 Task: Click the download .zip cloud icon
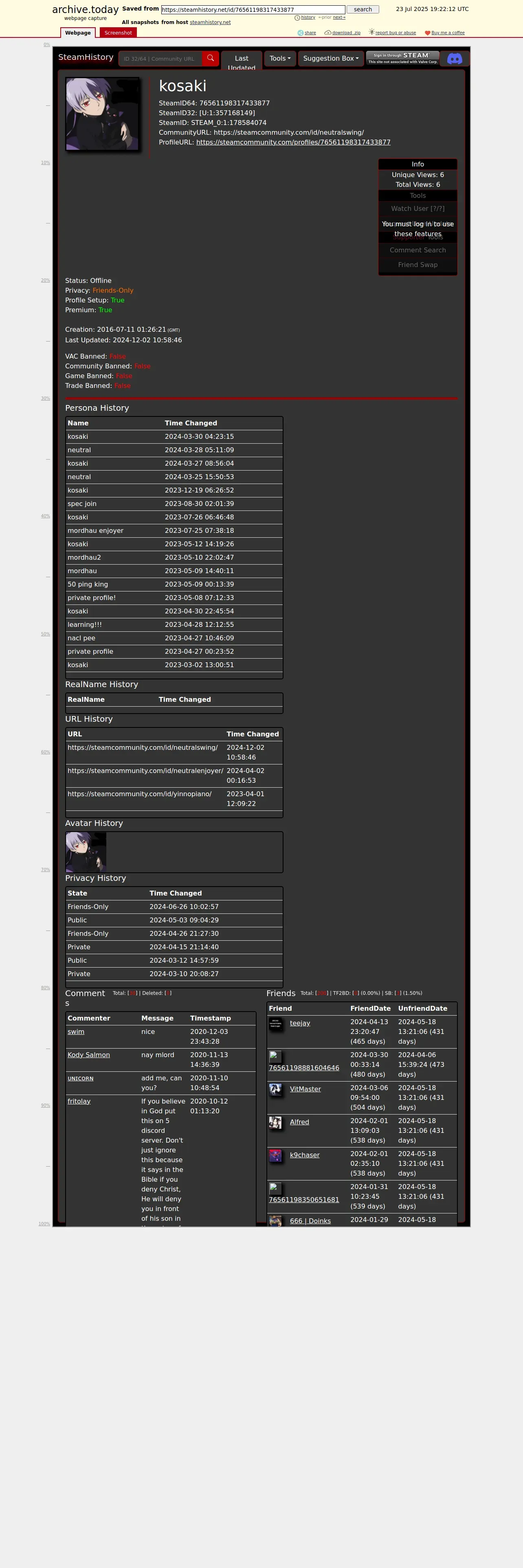click(327, 32)
